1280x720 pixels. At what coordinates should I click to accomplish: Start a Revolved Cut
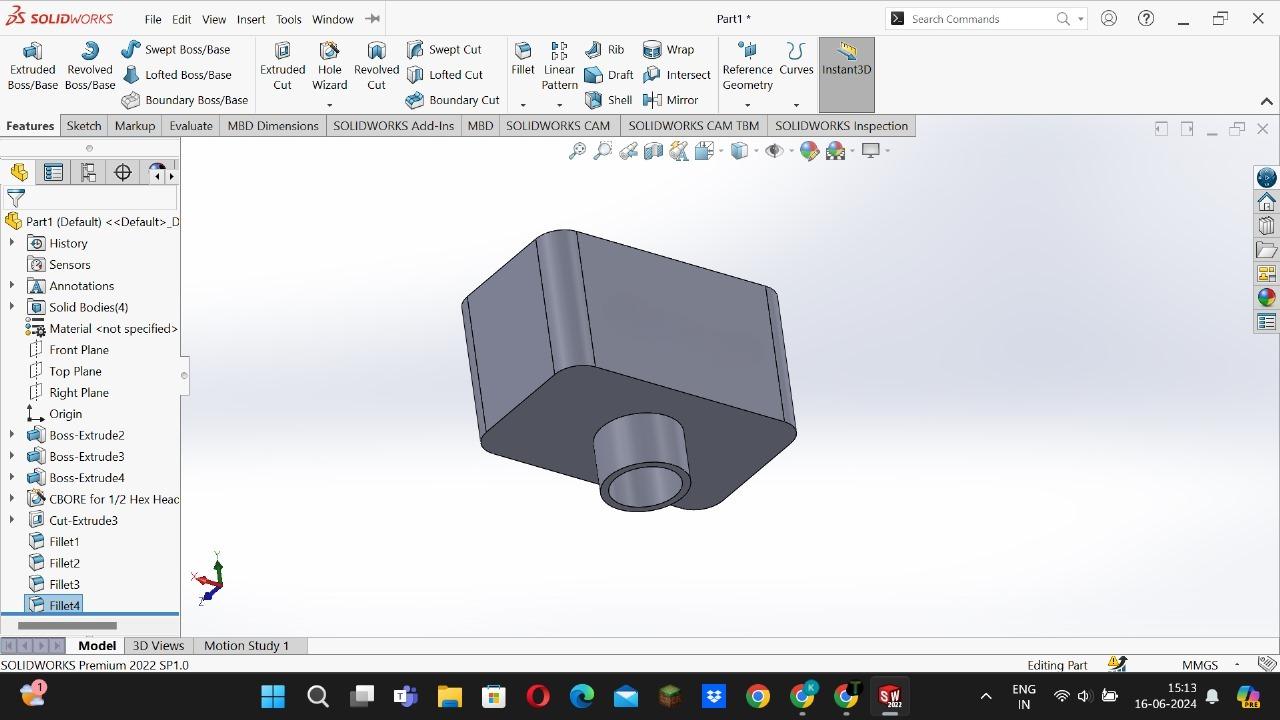pyautogui.click(x=376, y=66)
